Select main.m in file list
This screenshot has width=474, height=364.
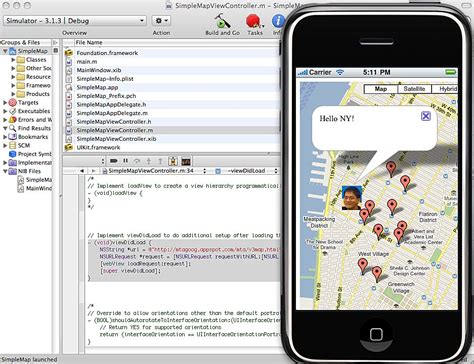pos(171,62)
